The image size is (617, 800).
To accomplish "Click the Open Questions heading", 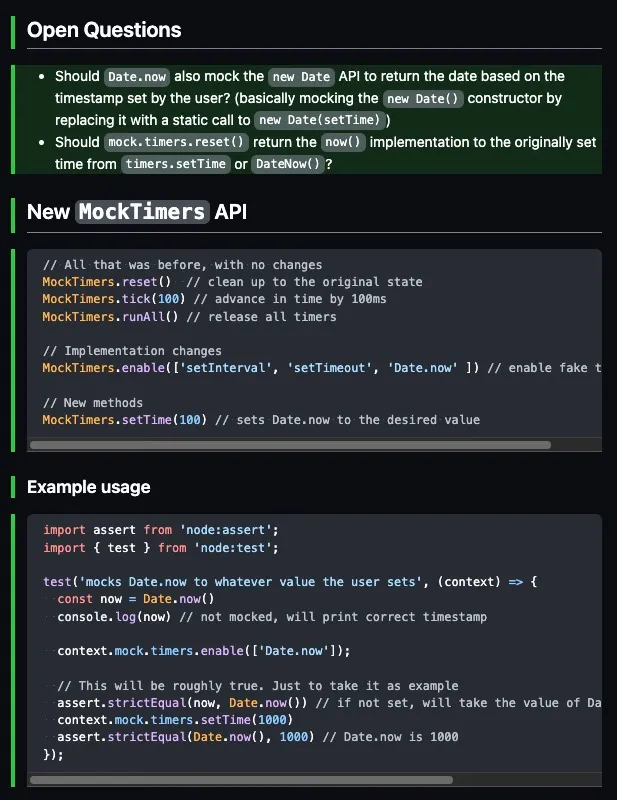I will pyautogui.click(x=104, y=30).
